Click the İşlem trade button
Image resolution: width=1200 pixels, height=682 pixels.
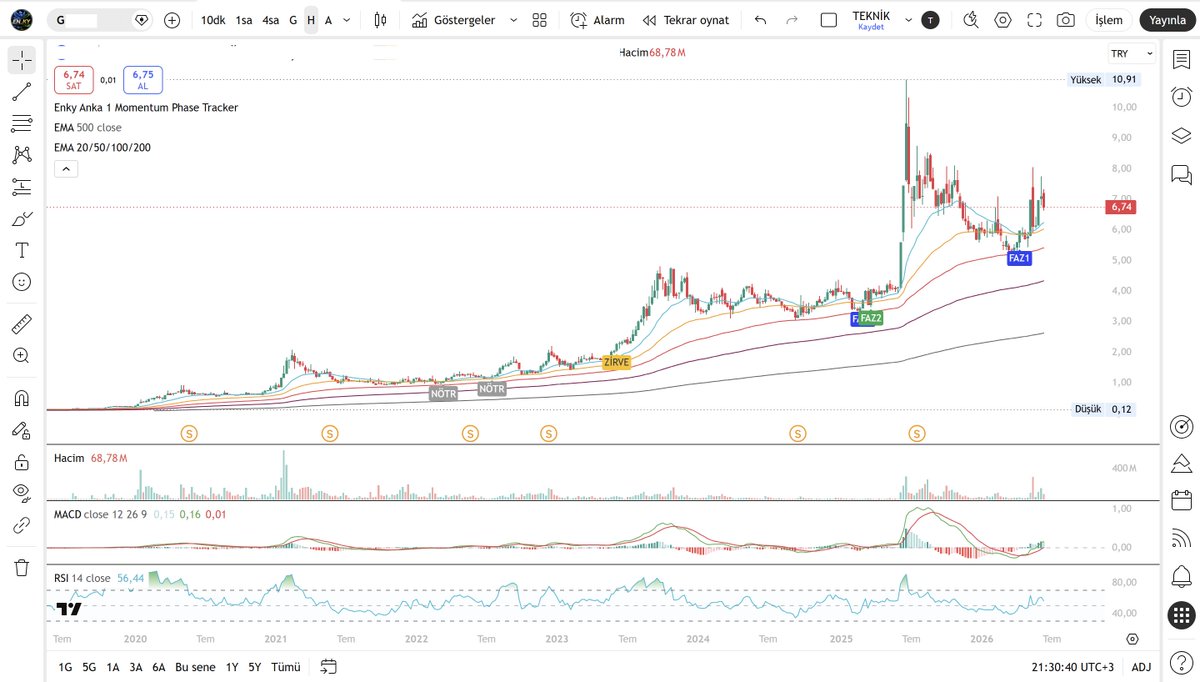(x=1108, y=20)
